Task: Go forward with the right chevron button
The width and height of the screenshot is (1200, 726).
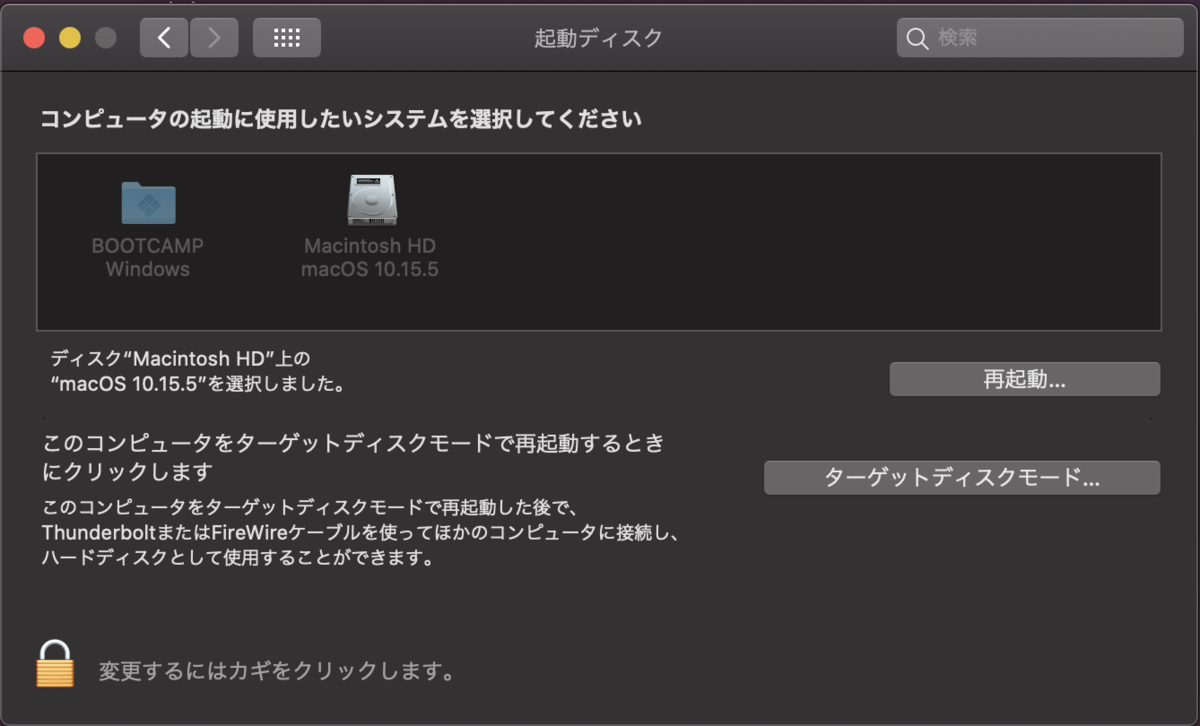Action: click(x=214, y=38)
